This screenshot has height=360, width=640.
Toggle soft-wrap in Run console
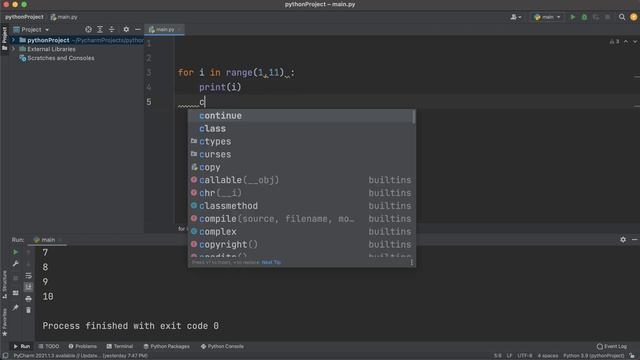pos(28,276)
